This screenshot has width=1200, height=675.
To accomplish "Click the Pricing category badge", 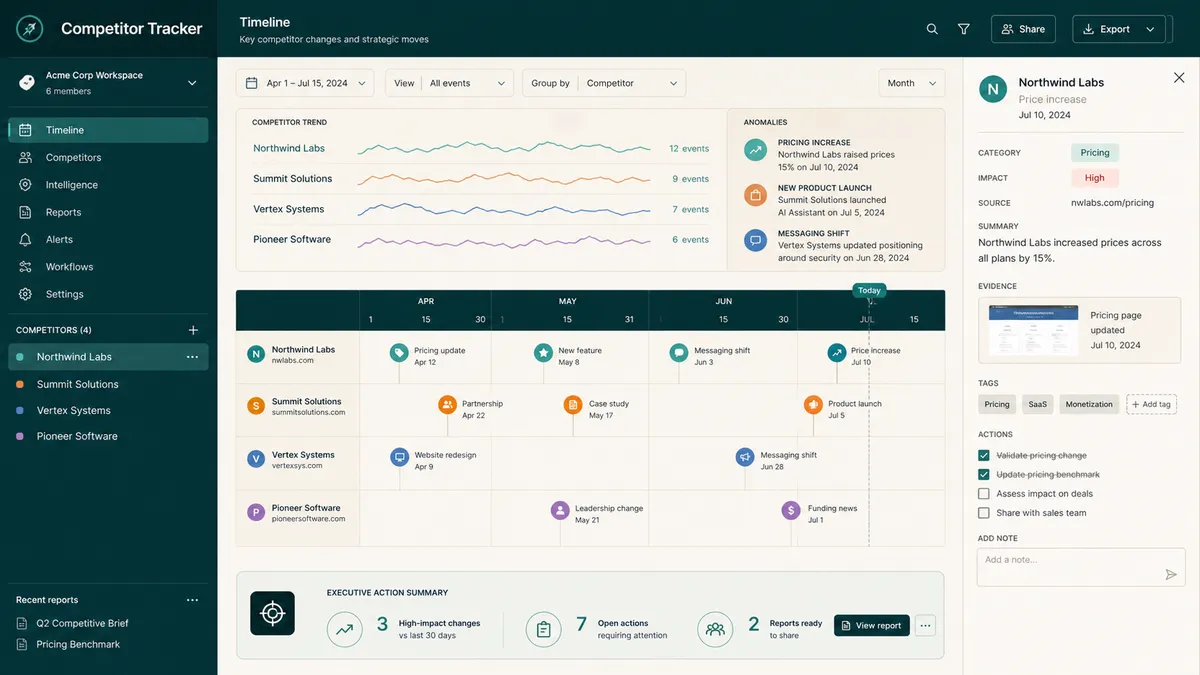I will point(1095,153).
